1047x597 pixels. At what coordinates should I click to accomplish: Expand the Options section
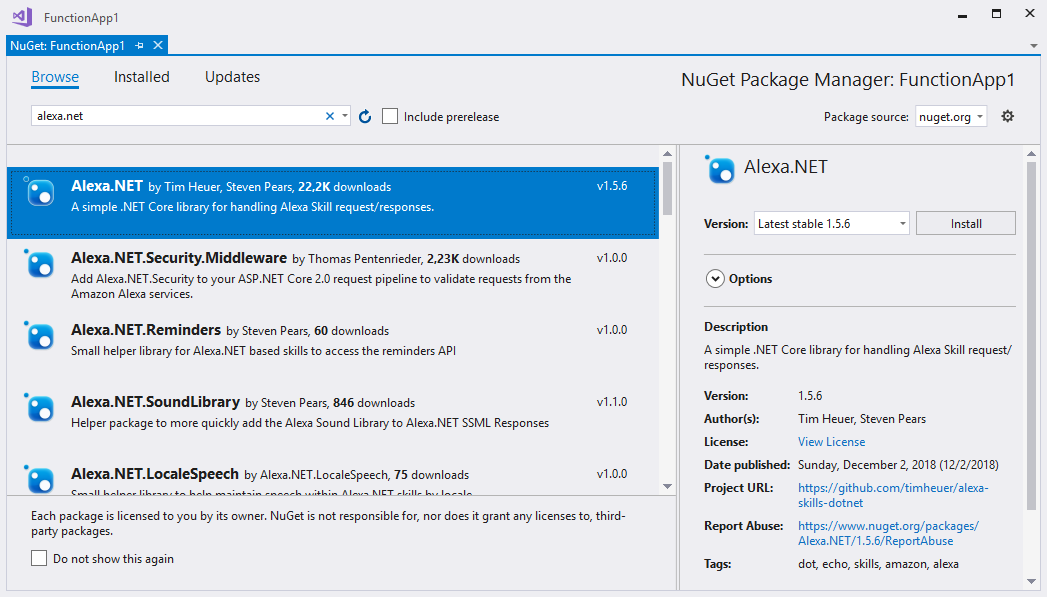(715, 279)
